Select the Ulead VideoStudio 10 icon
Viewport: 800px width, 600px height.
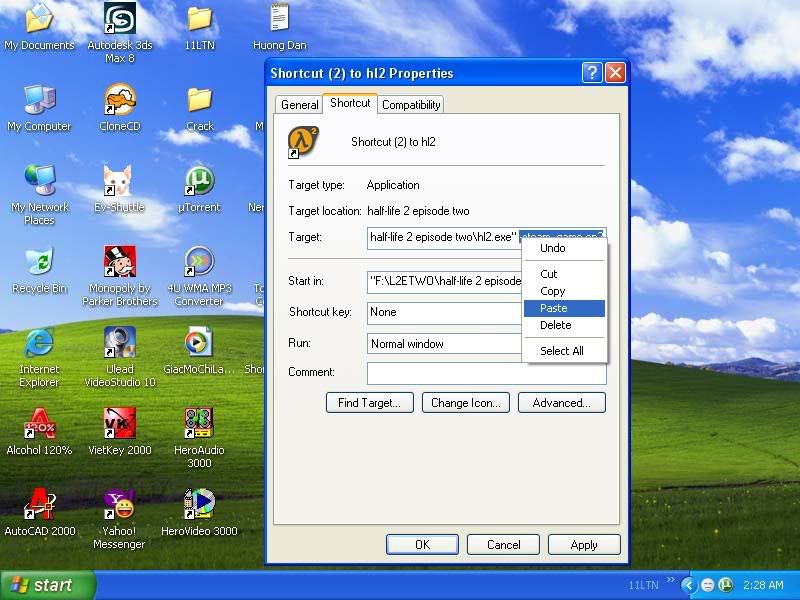[120, 357]
